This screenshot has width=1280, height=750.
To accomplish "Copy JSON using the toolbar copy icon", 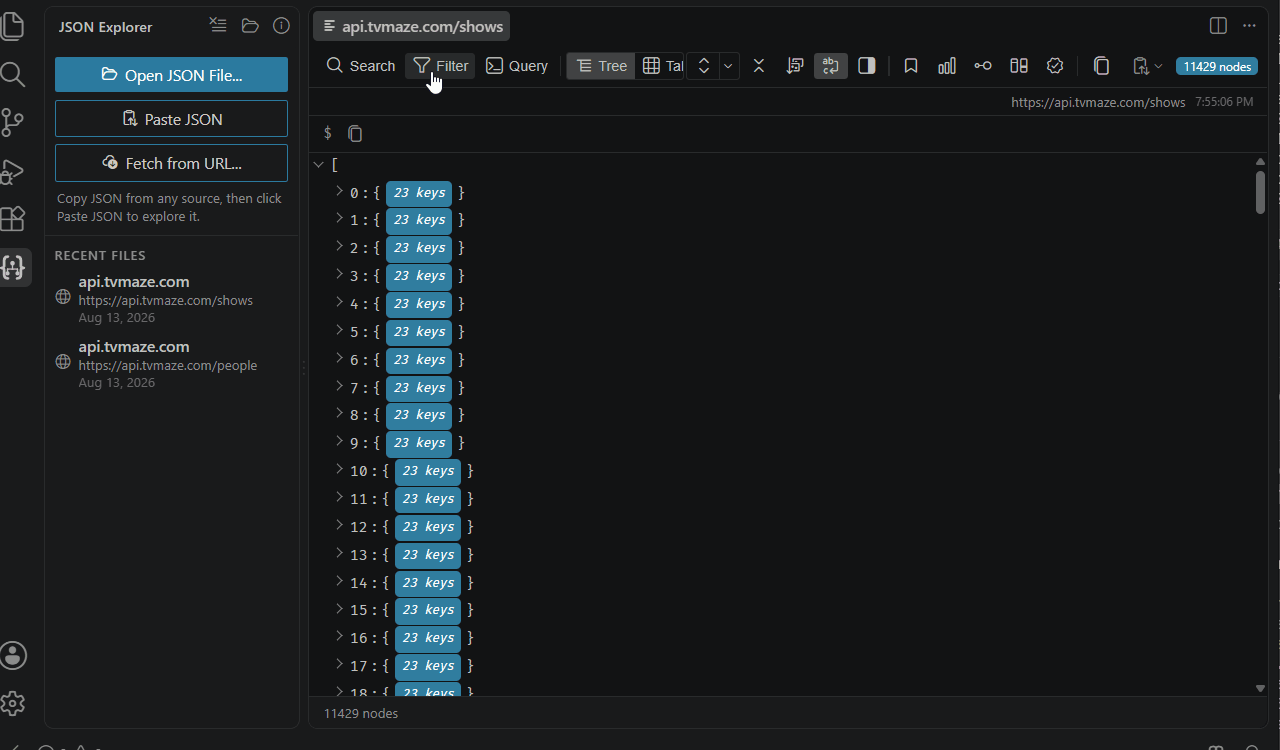I will pos(1101,66).
